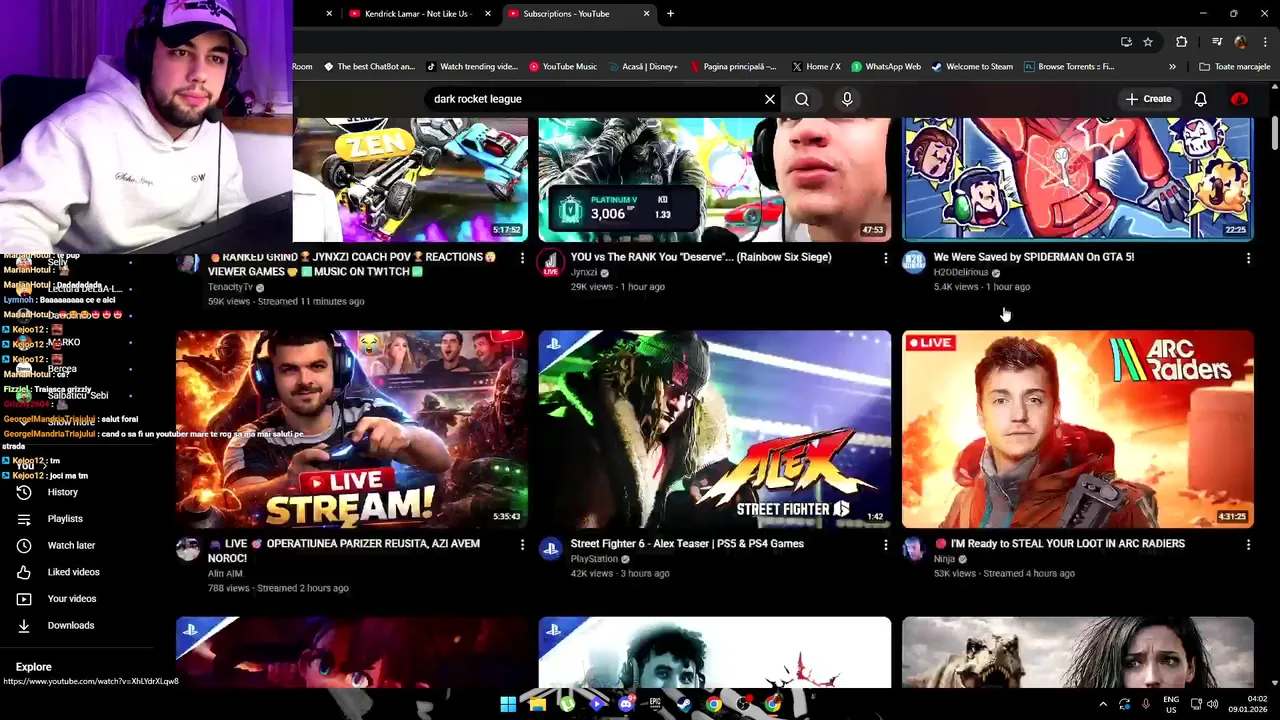Viewport: 1280px width, 720px height.
Task: Open more options for Alin AIM live stream
Action: [x=522, y=544]
